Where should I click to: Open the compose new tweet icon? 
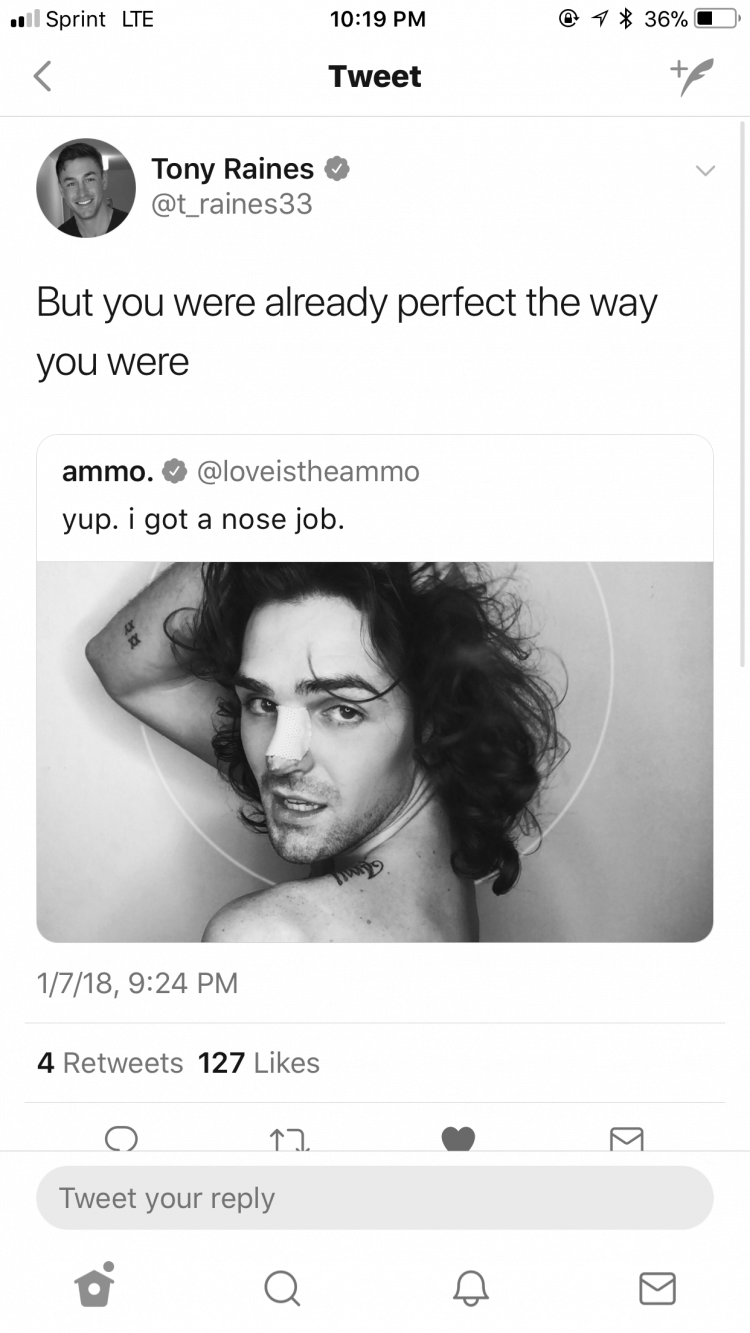[x=693, y=77]
